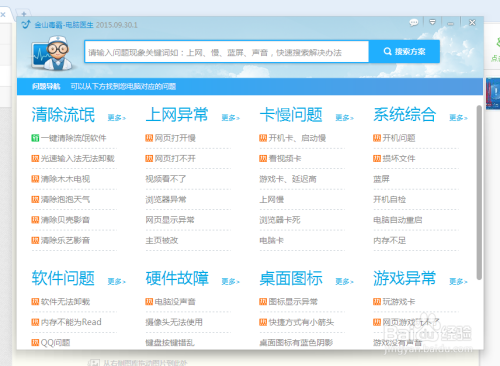The width and height of the screenshot is (500, 366).
Task: Expand 更多 next to 游戏异常
Action: [458, 282]
